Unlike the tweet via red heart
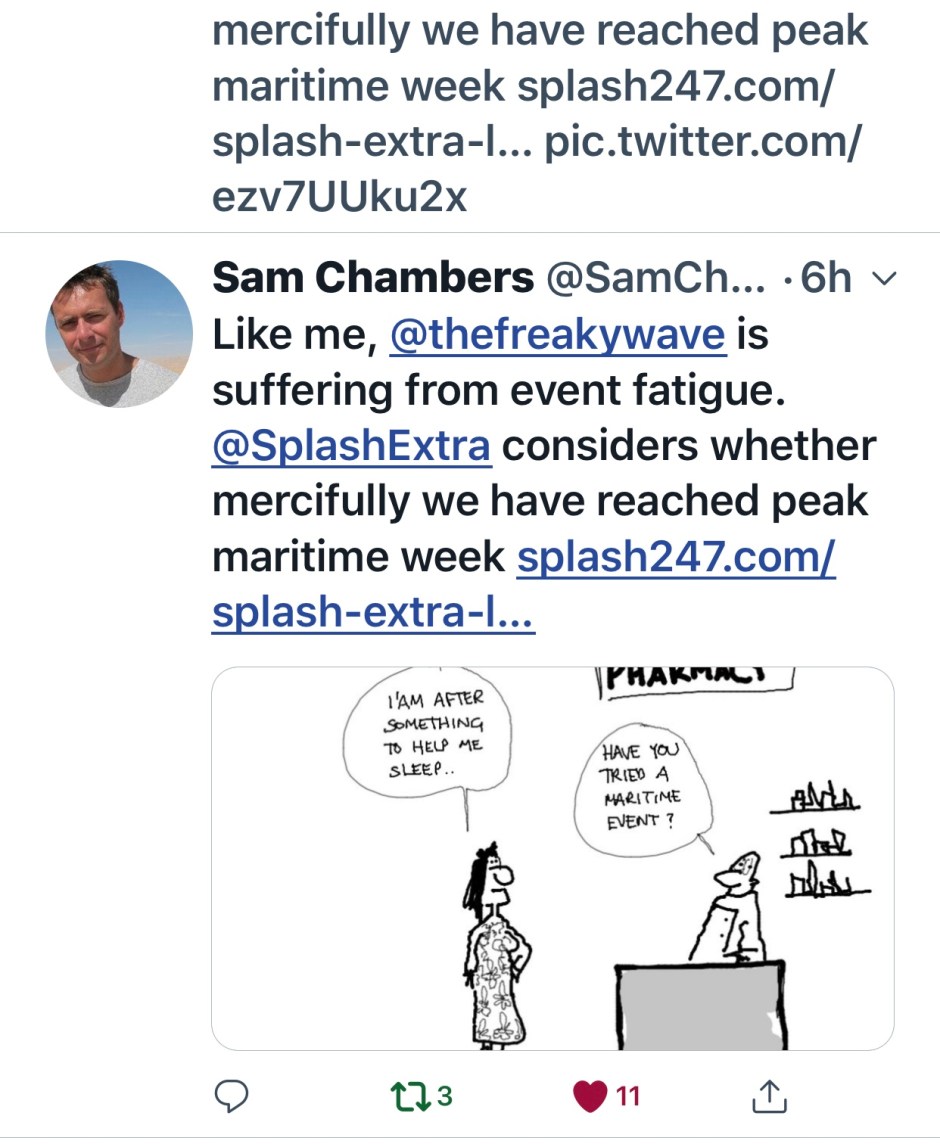The height and width of the screenshot is (1144, 940). click(590, 1096)
